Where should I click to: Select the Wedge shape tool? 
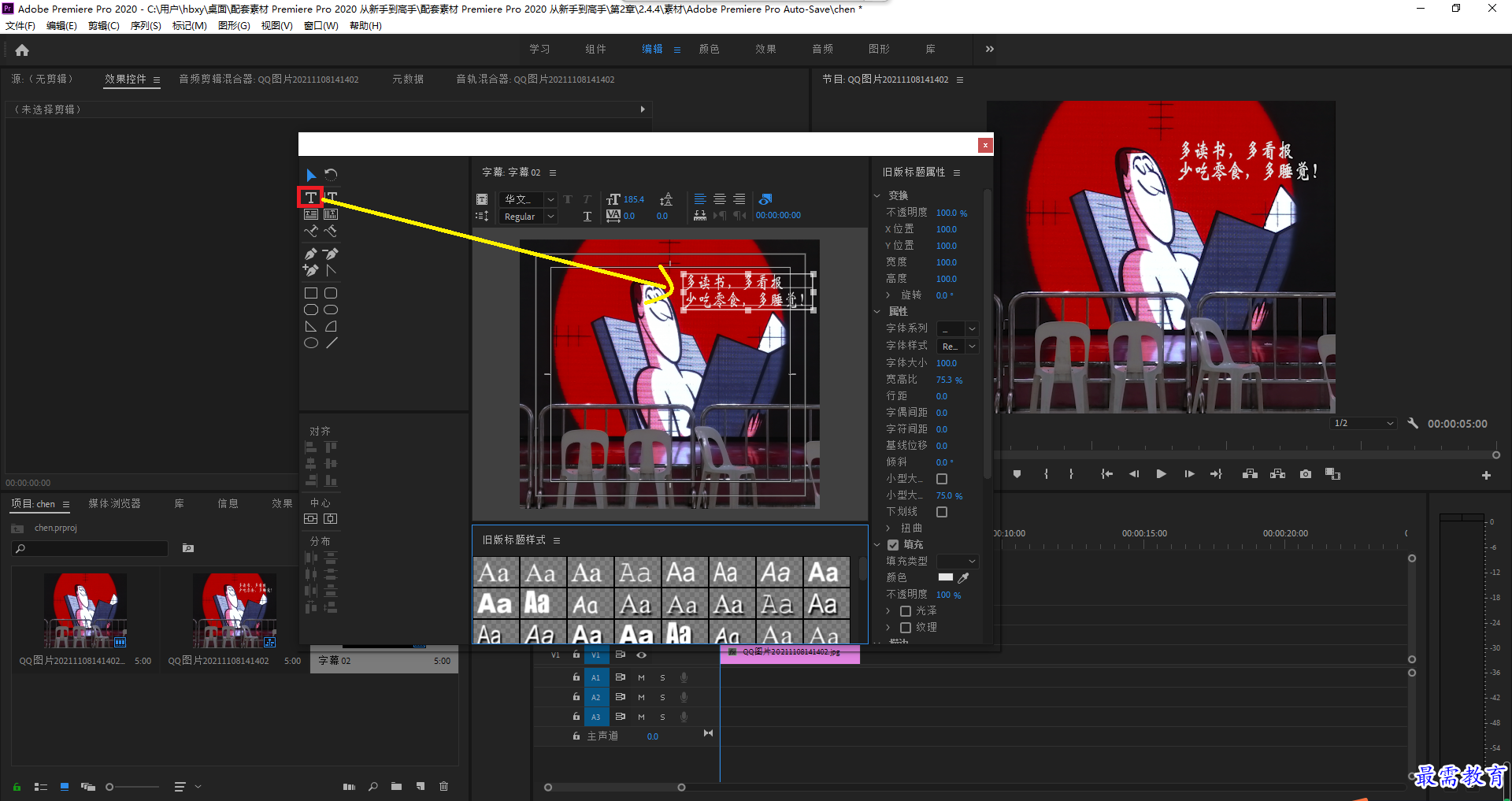coord(311,326)
